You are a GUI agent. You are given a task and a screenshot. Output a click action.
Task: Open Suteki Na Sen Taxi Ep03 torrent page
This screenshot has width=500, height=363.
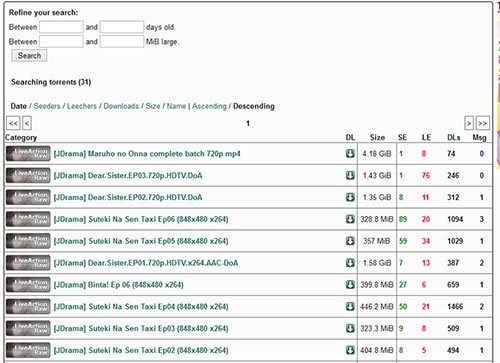[x=141, y=328]
